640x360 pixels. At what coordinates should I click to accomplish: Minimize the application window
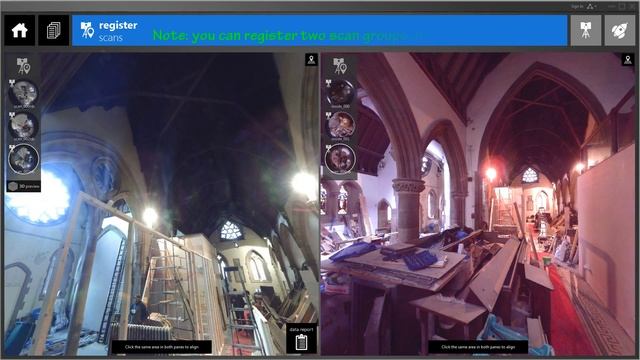point(611,7)
